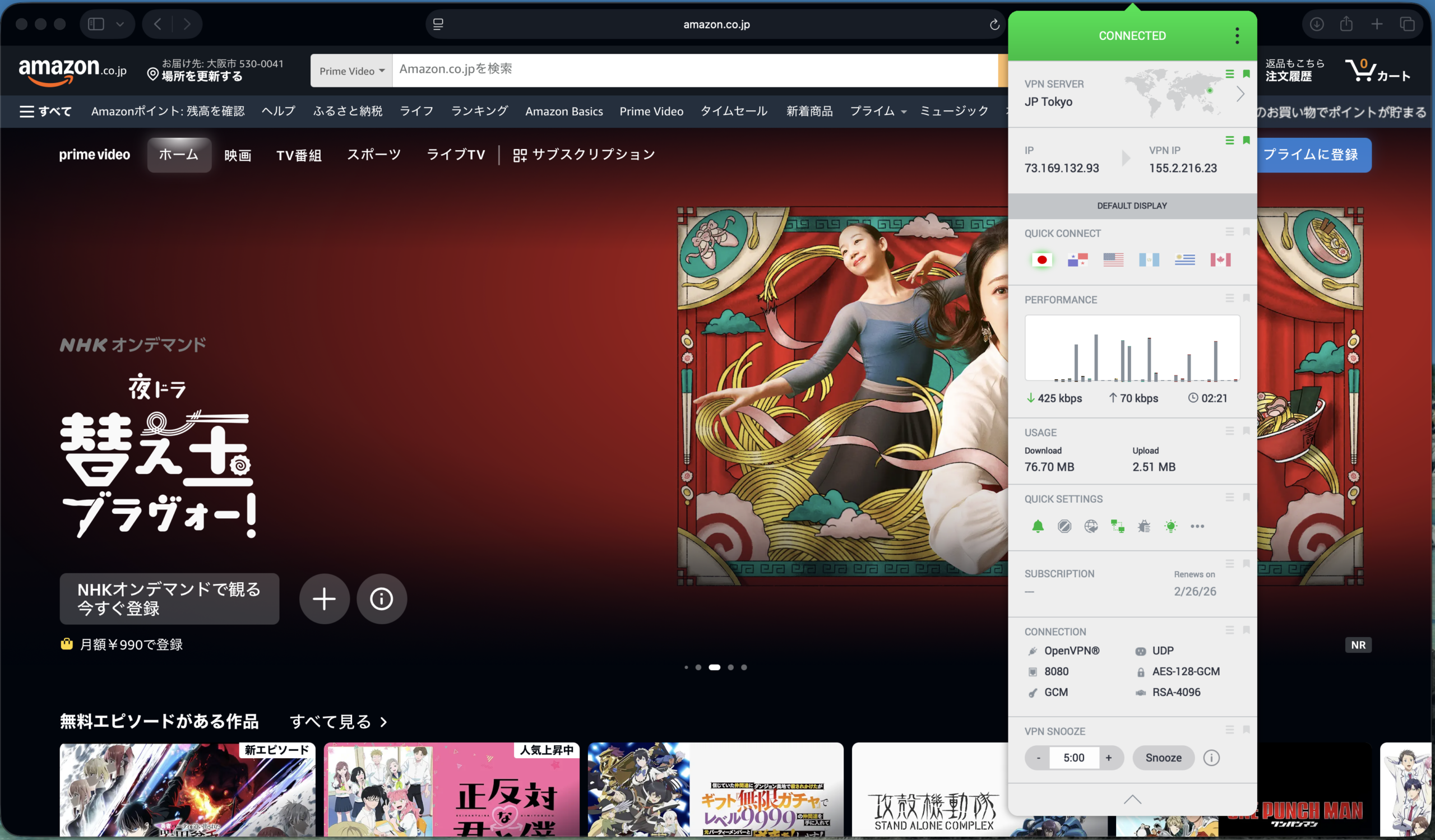Open the ライブTV tab
1435x840 pixels.
[x=456, y=155]
